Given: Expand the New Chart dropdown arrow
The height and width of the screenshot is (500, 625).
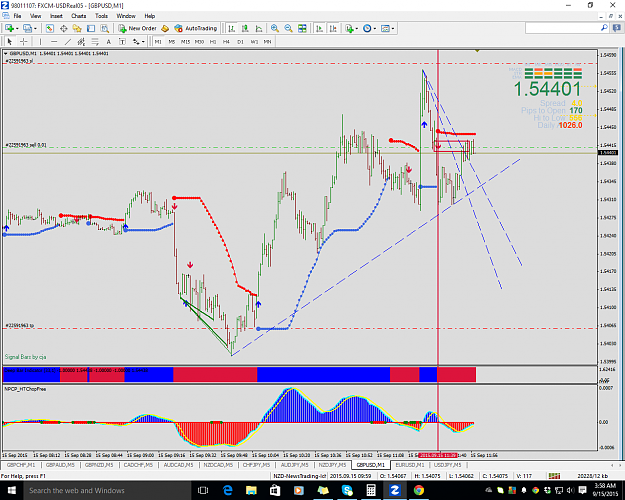Looking at the screenshot, I should pos(17,28).
